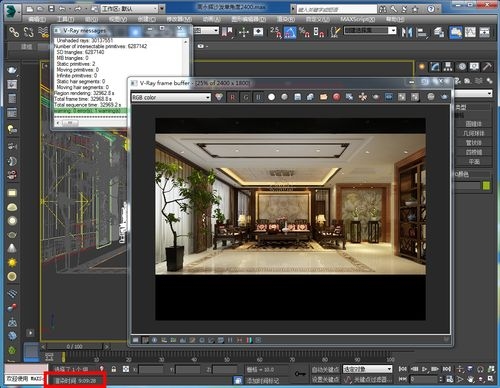Click the Auto Key button

click(325, 369)
